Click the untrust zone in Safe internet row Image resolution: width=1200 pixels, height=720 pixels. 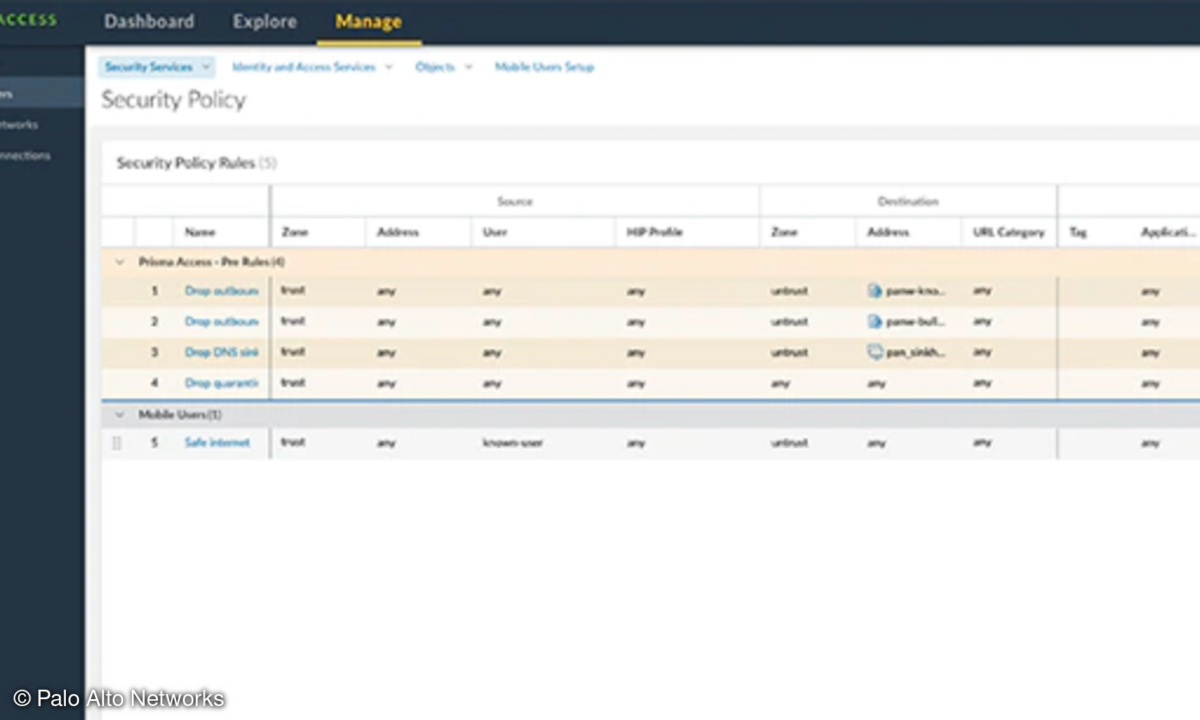(789, 443)
